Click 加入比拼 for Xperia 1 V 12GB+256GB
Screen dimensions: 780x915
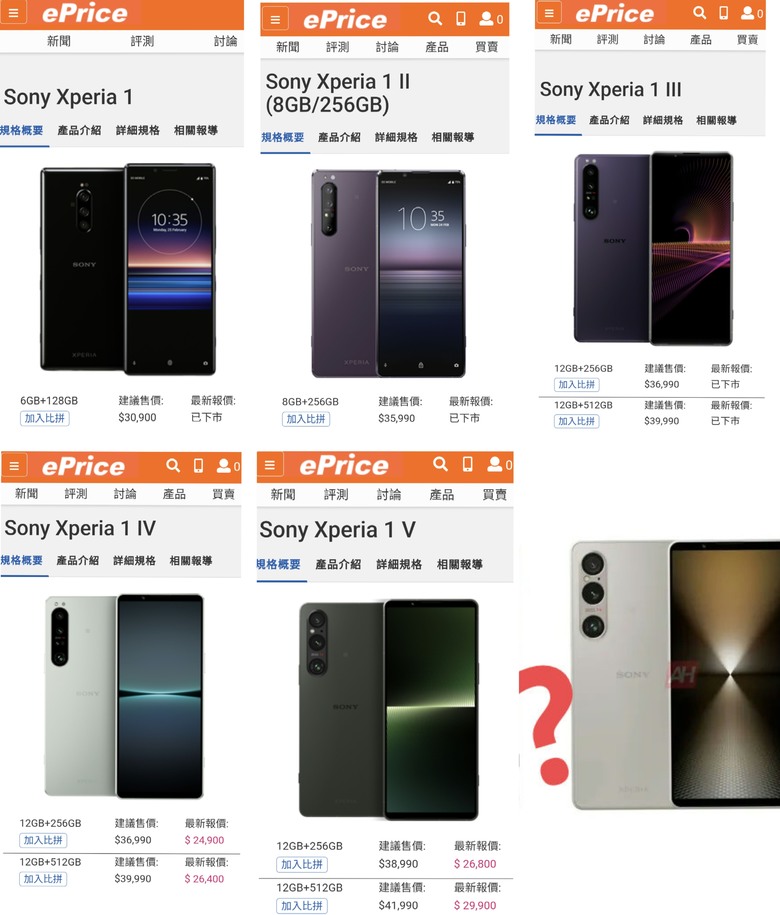pos(302,865)
